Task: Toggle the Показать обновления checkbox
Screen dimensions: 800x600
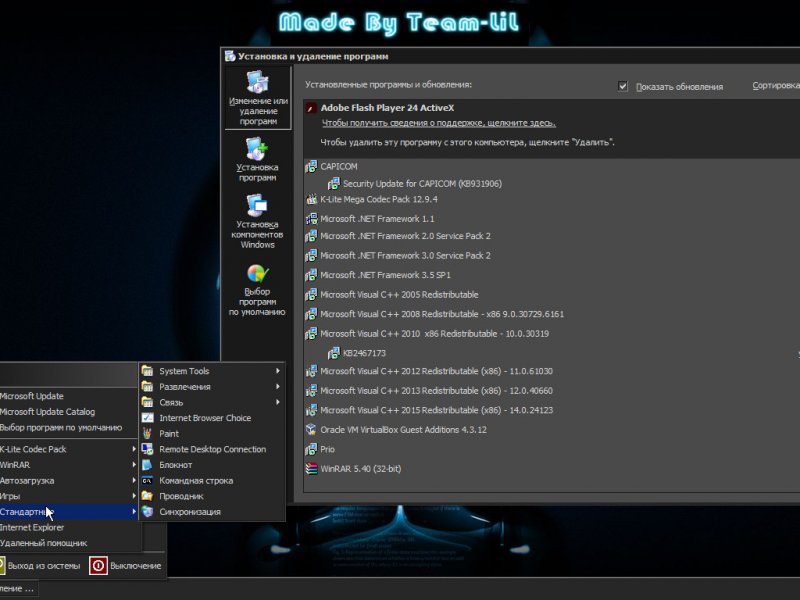Action: 622,86
